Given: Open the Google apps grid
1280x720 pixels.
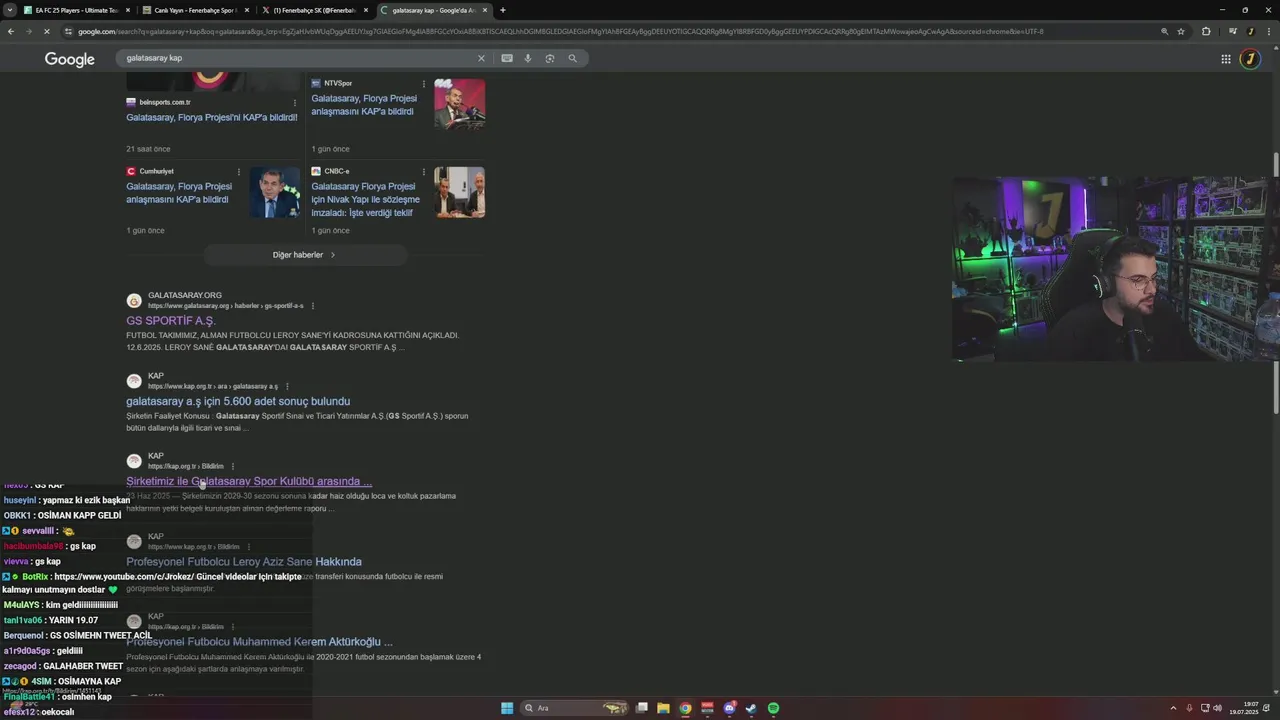Looking at the screenshot, I should click(1226, 59).
